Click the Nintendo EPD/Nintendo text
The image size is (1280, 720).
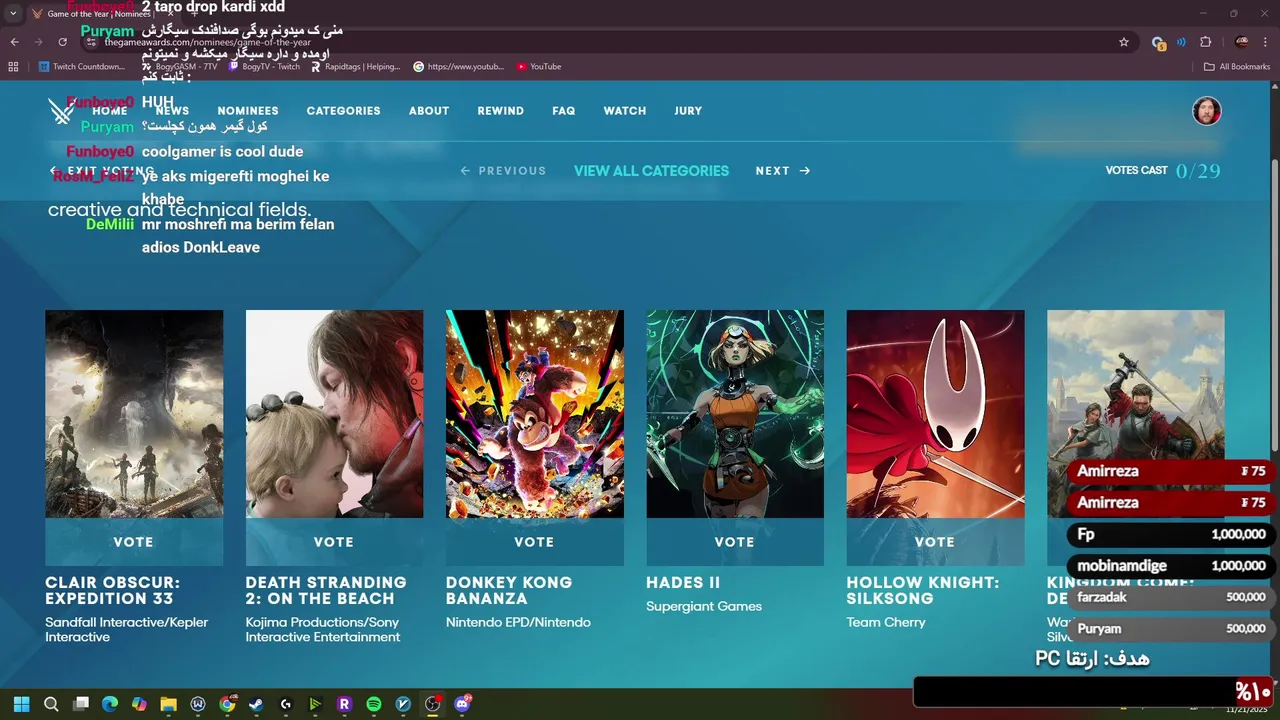pos(518,622)
